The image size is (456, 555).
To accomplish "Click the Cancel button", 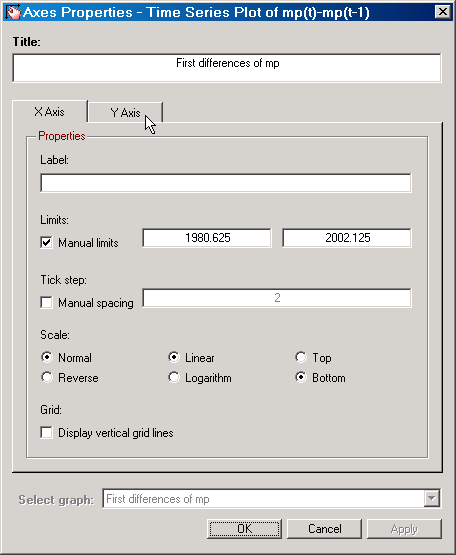I will click(x=324, y=529).
